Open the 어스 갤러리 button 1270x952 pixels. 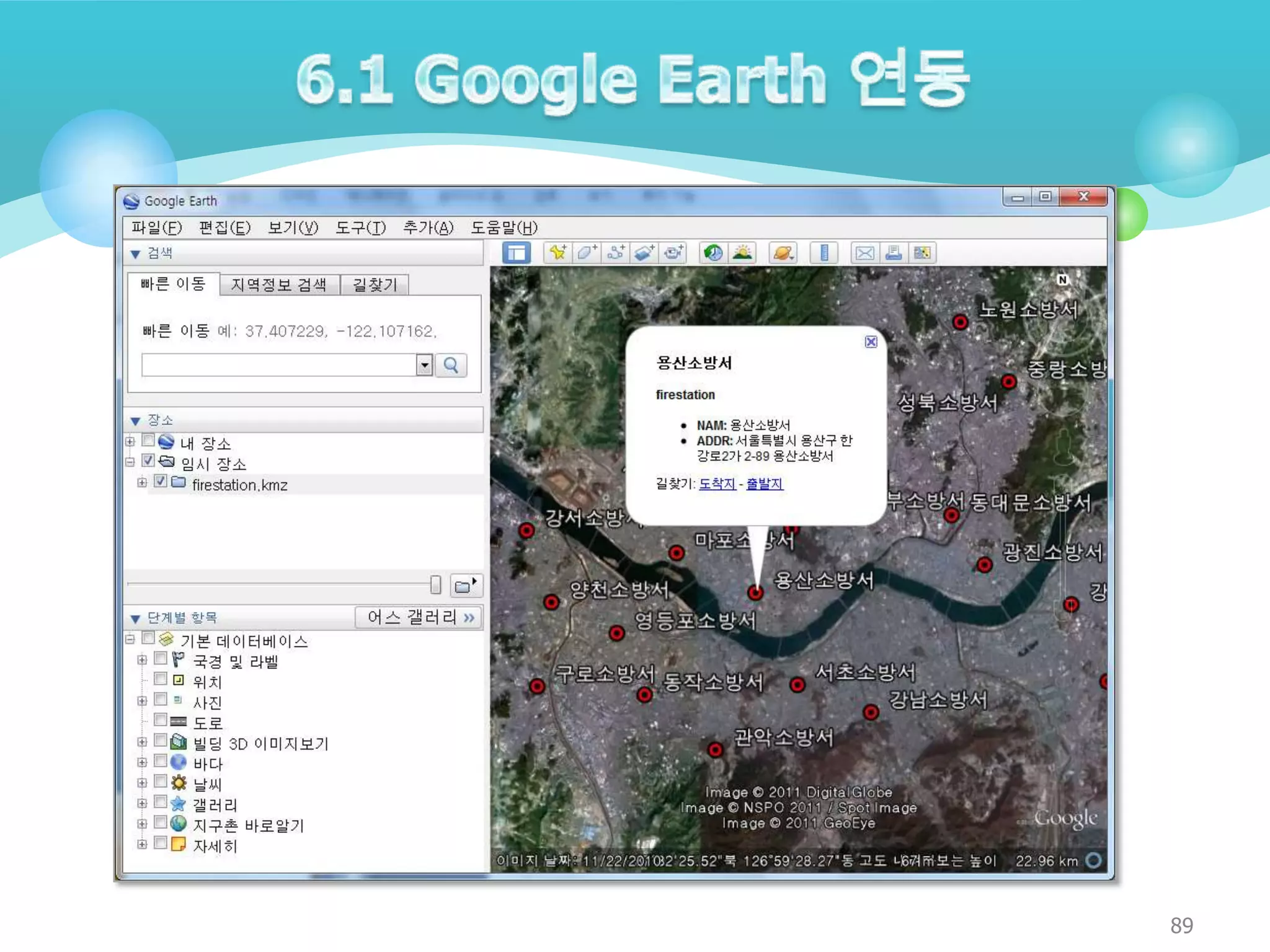click(x=420, y=617)
